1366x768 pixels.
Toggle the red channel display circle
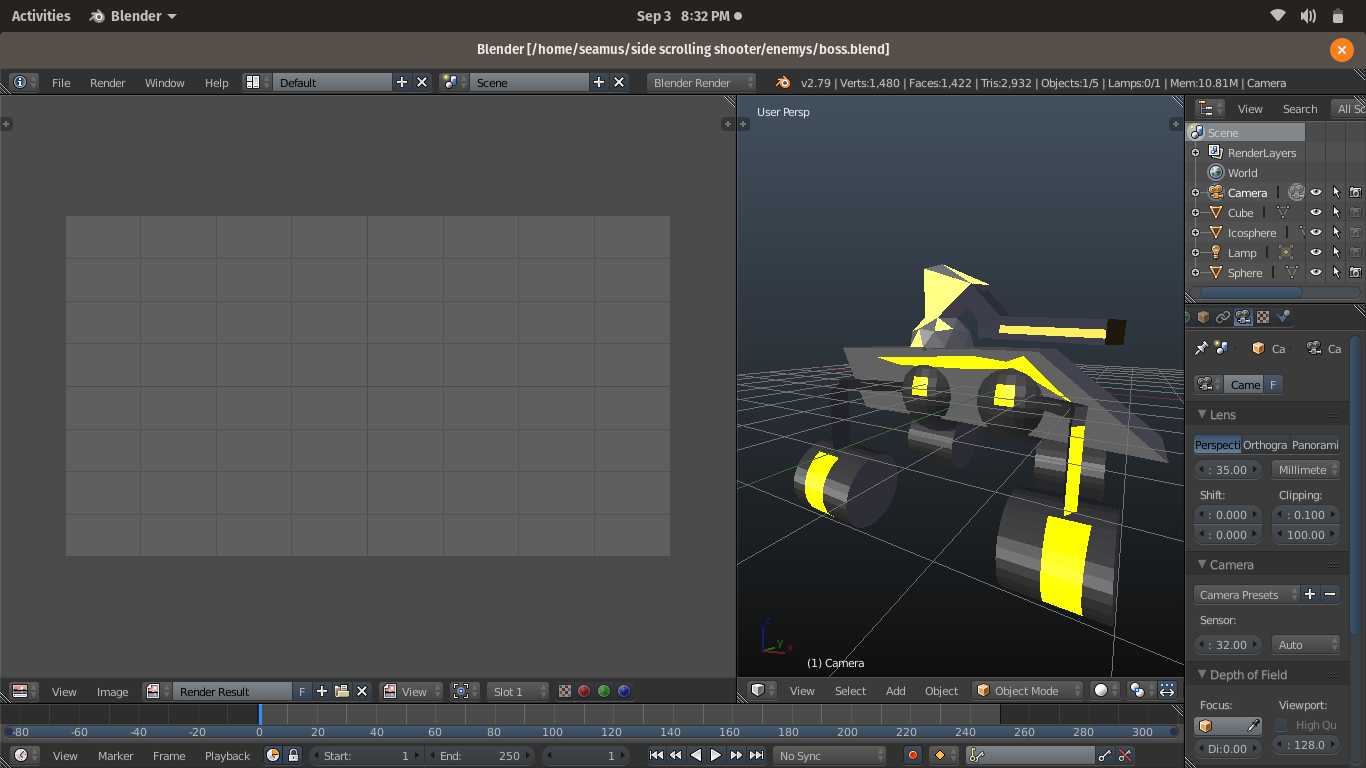click(584, 691)
